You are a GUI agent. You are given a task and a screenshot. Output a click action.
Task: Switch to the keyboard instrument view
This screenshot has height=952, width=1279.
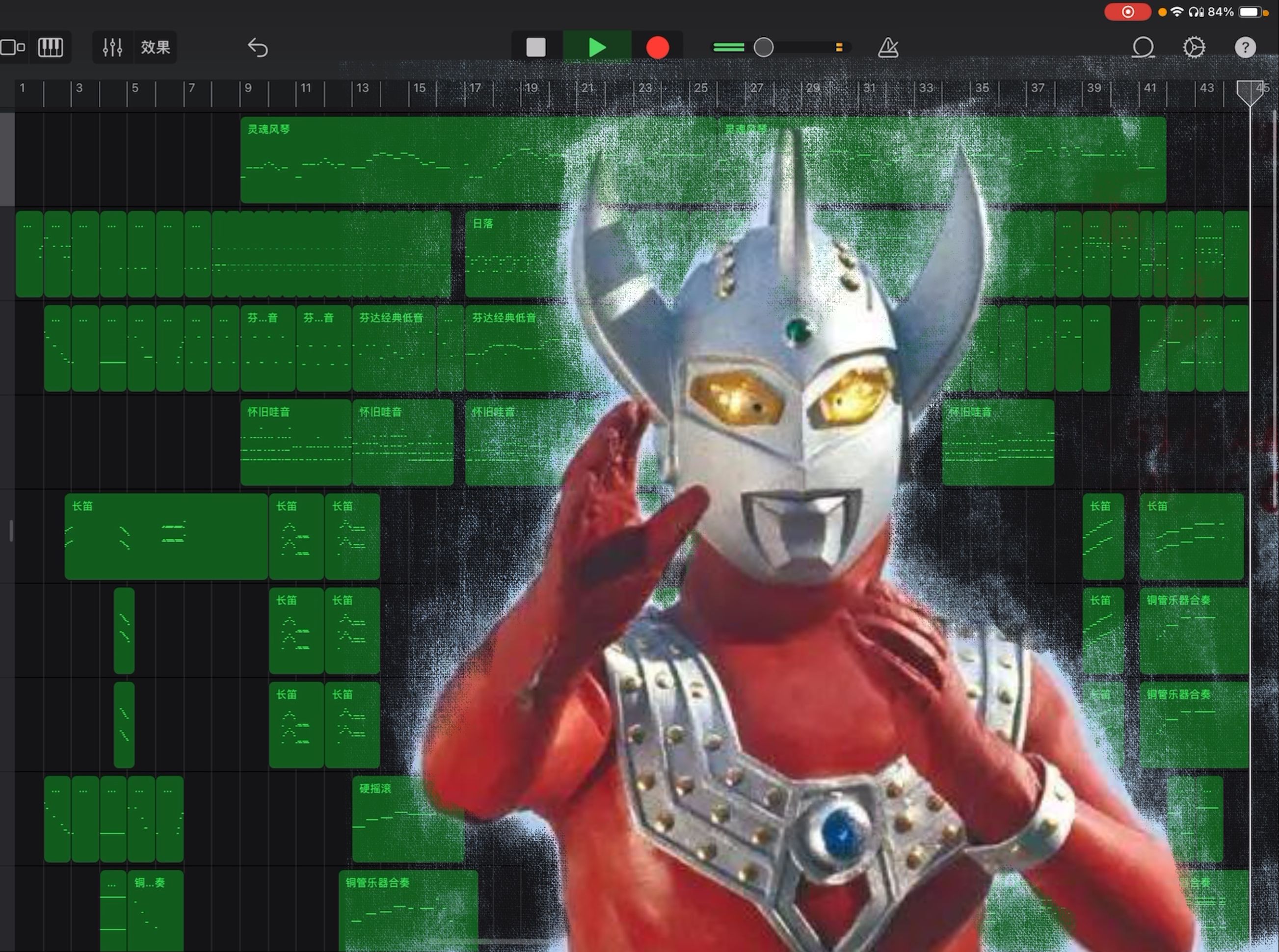(50, 47)
